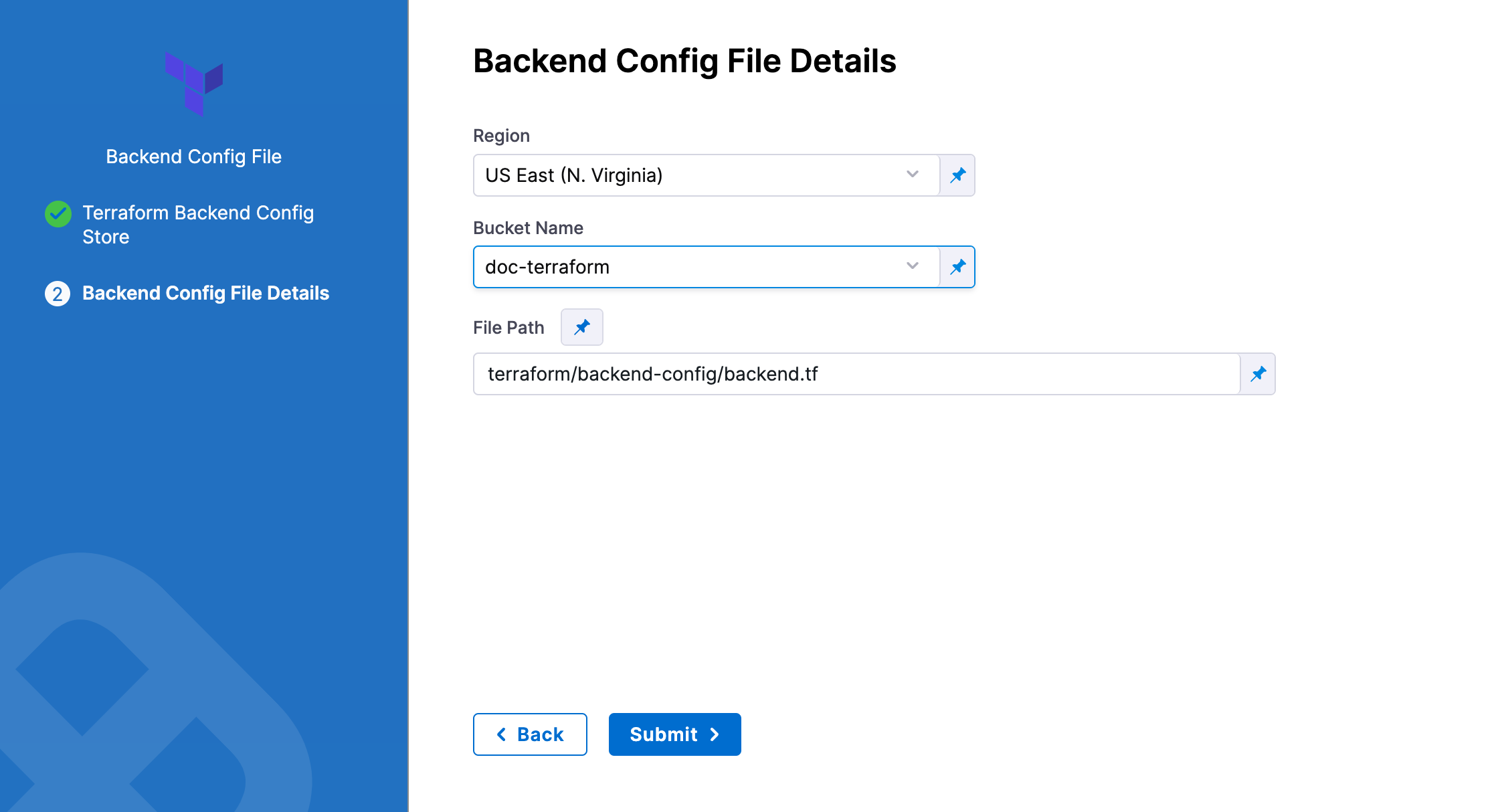This screenshot has width=1492, height=812.
Task: Click pin icon next to File Path label
Action: (581, 327)
